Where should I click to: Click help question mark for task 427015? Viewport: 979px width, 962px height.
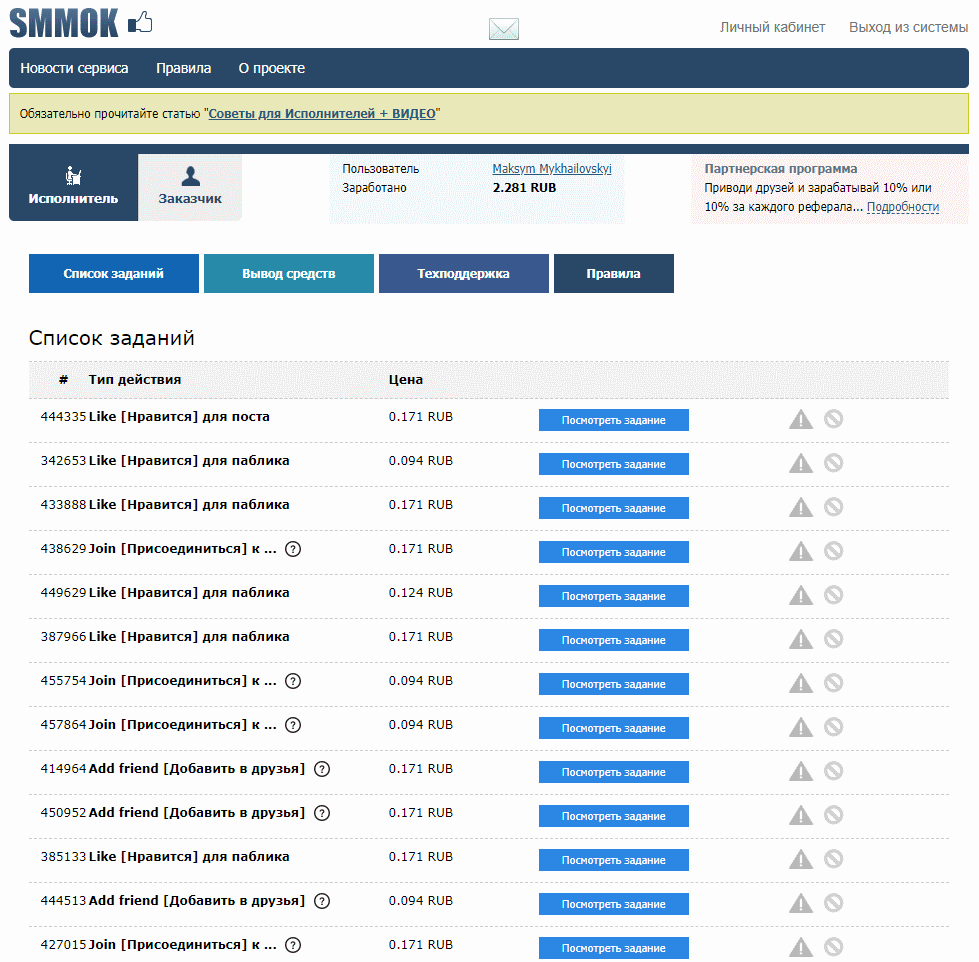pos(293,945)
